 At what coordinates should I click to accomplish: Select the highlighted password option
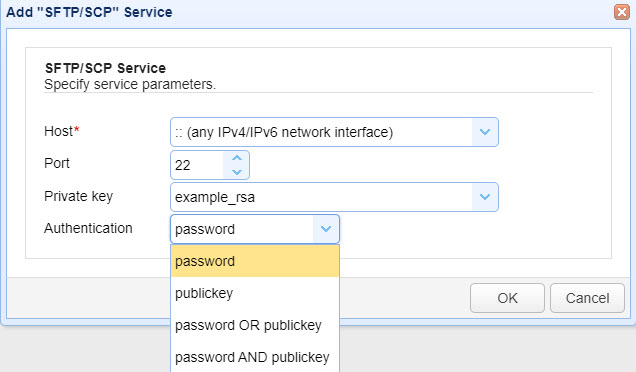(255, 261)
